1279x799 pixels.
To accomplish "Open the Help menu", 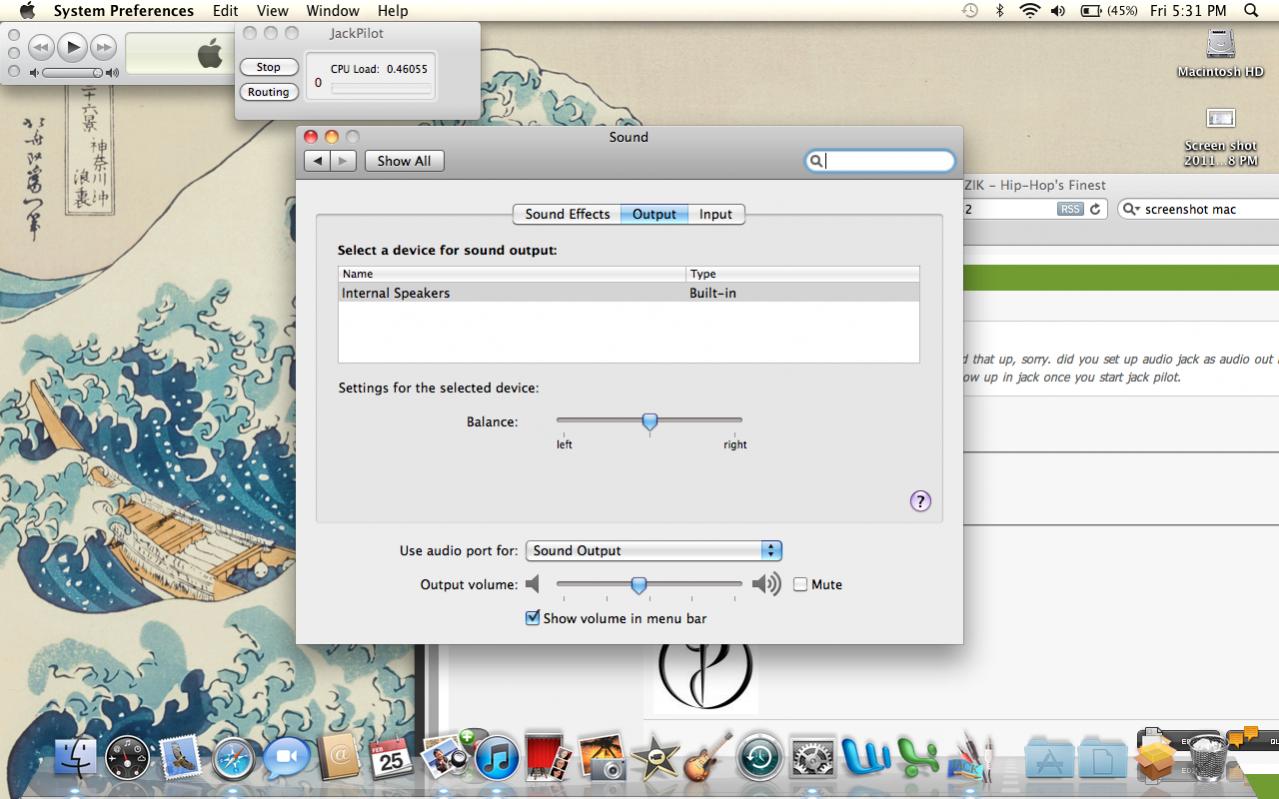I will [393, 11].
